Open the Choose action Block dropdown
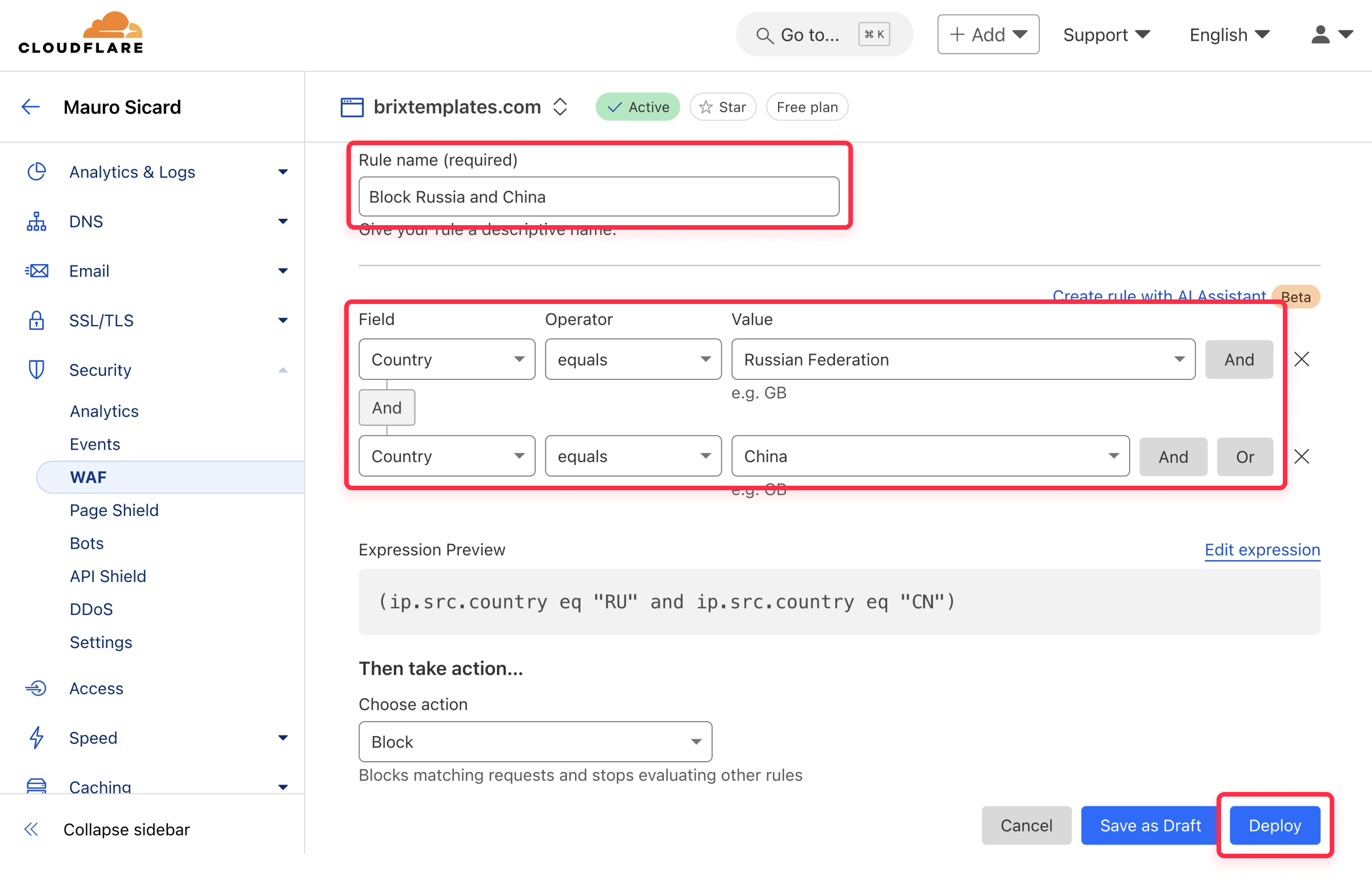The width and height of the screenshot is (1372, 880). [x=535, y=742]
